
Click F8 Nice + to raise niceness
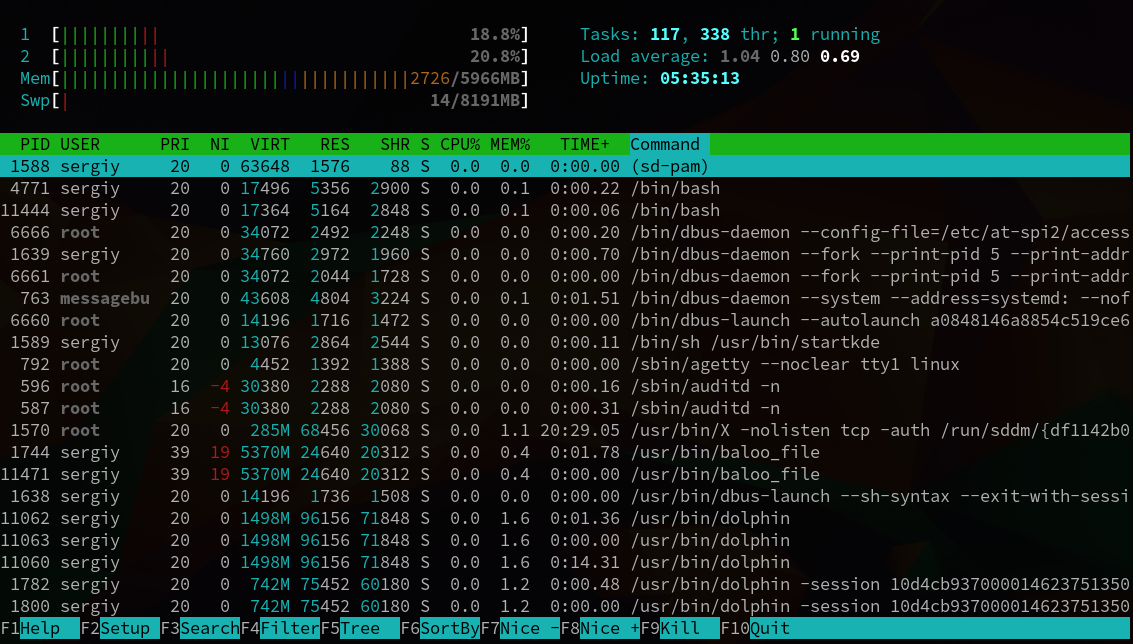pyautogui.click(x=600, y=628)
